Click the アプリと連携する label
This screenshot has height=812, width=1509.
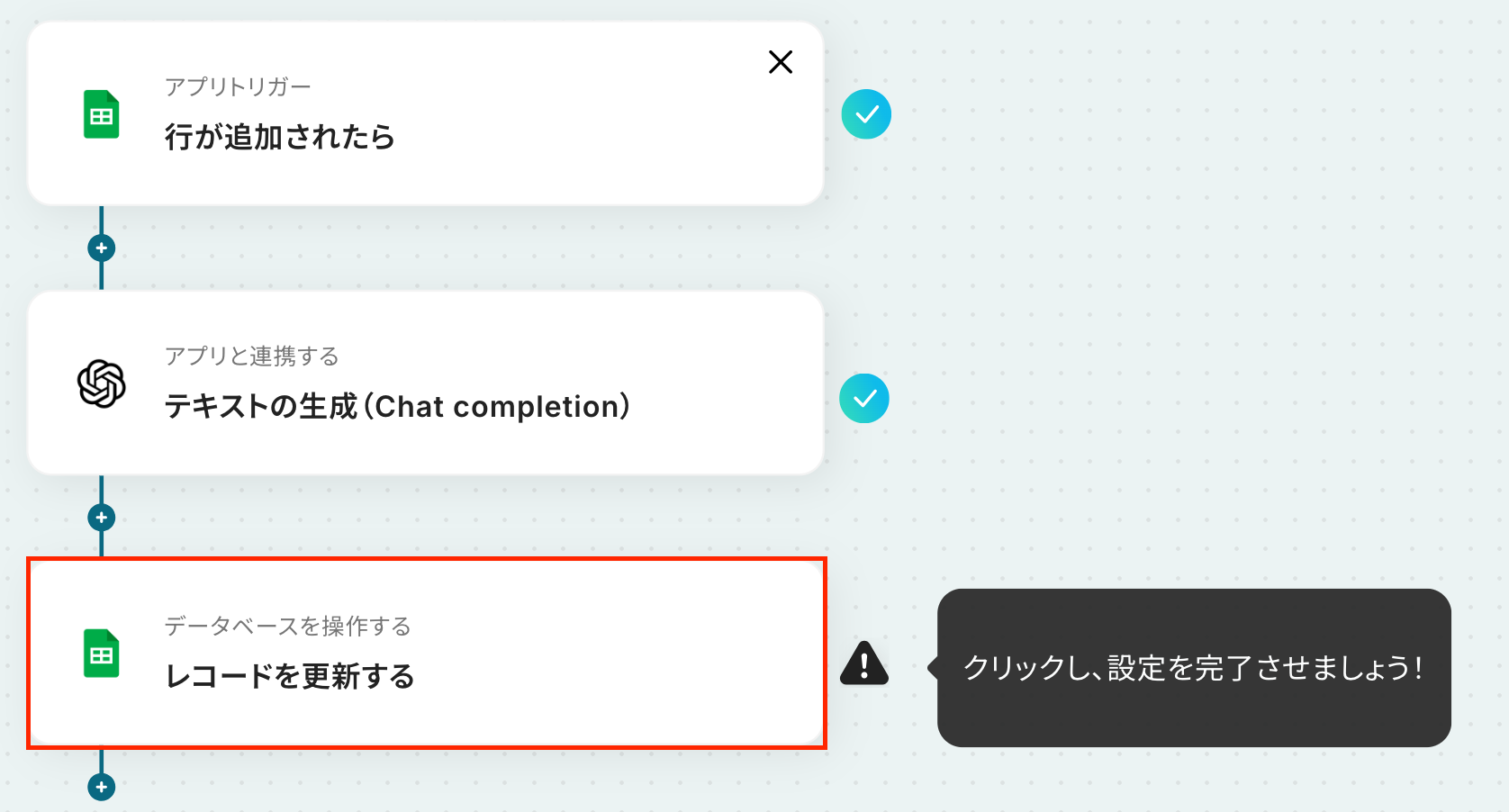(x=252, y=356)
